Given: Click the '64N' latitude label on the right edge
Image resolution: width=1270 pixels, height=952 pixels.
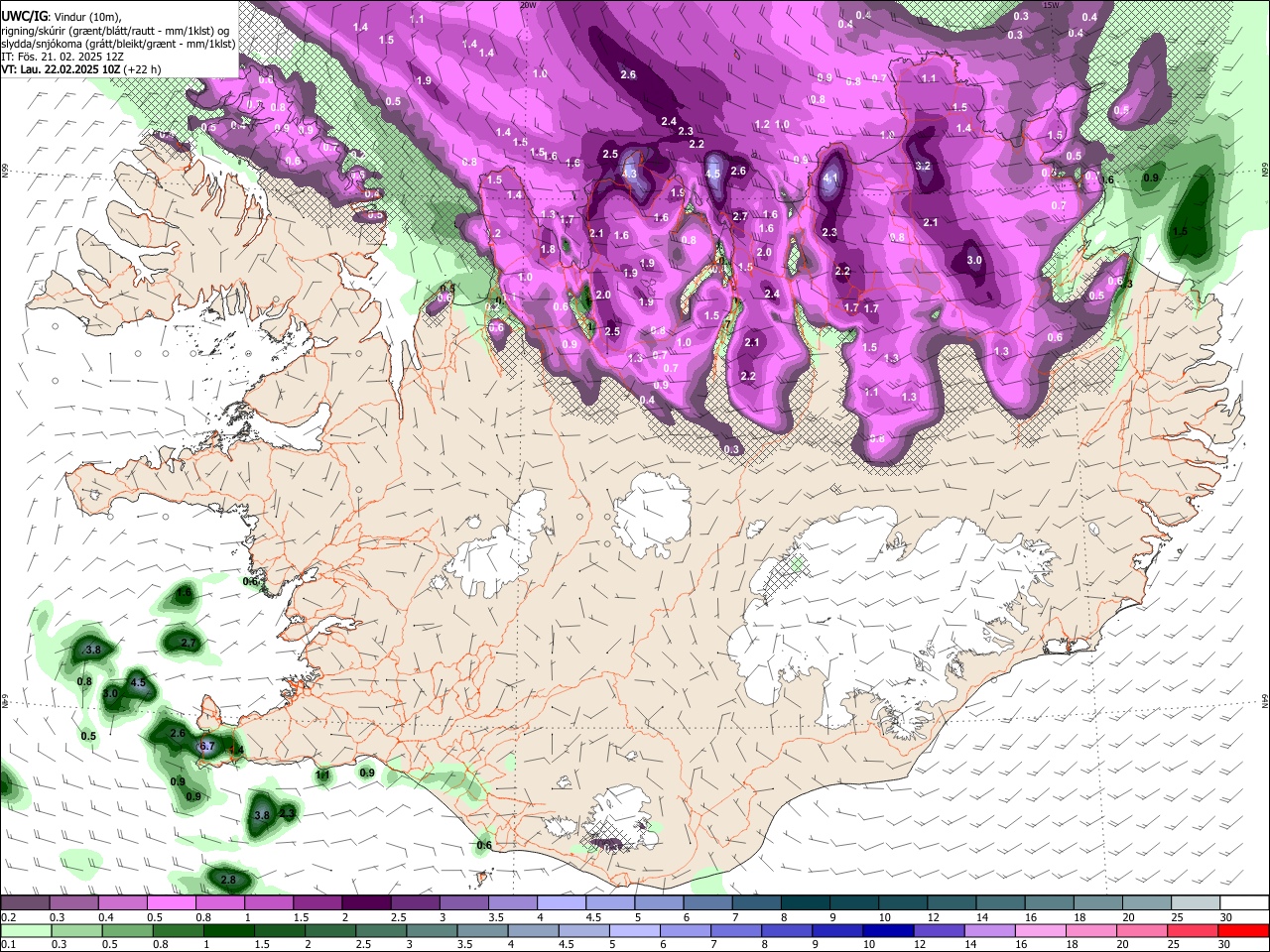Looking at the screenshot, I should 1265,700.
